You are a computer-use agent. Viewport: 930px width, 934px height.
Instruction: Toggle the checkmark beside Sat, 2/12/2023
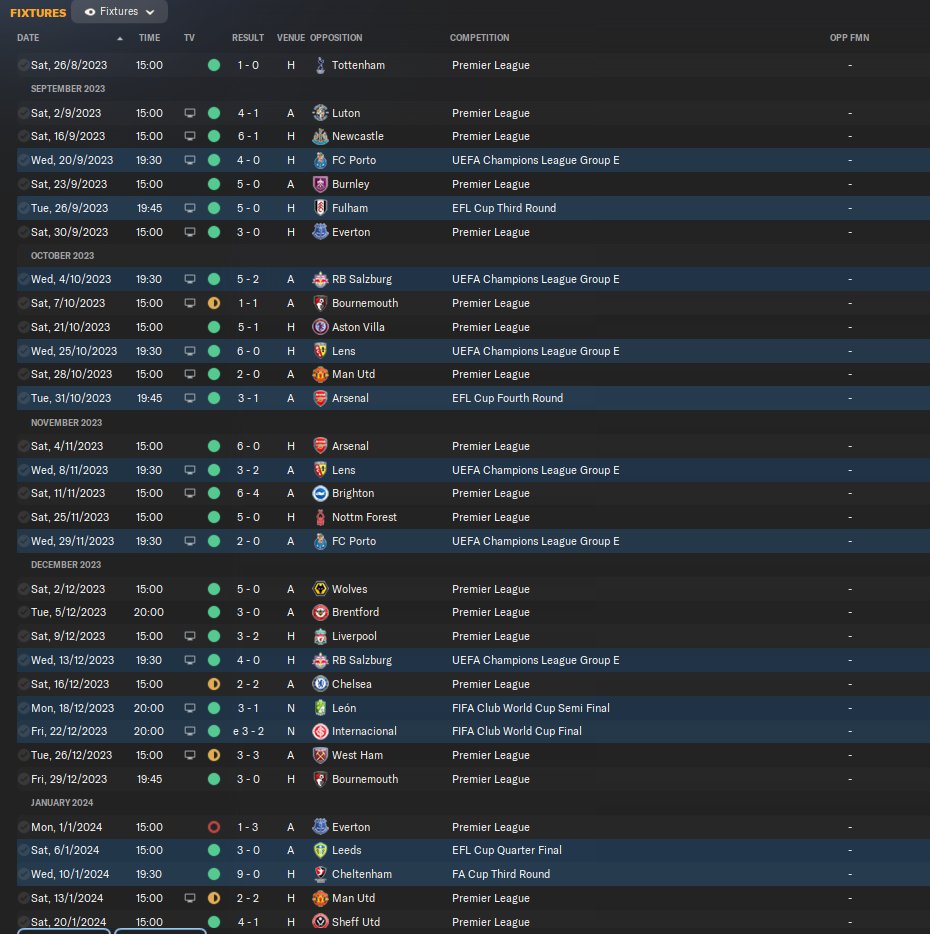(x=23, y=589)
